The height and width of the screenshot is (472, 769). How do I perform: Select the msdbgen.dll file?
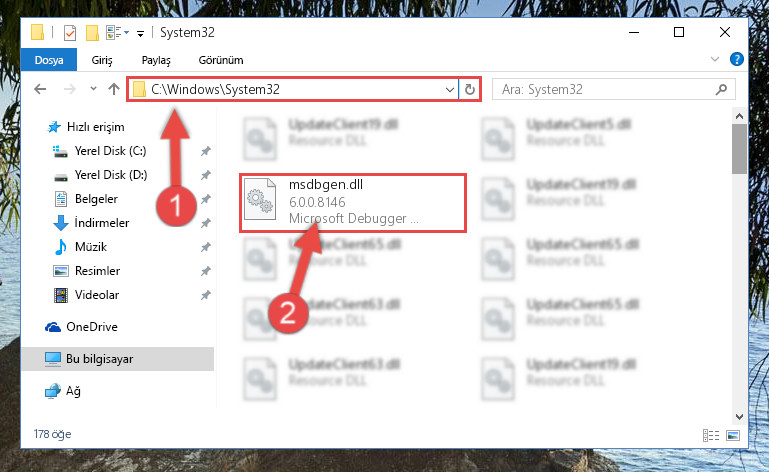[353, 203]
